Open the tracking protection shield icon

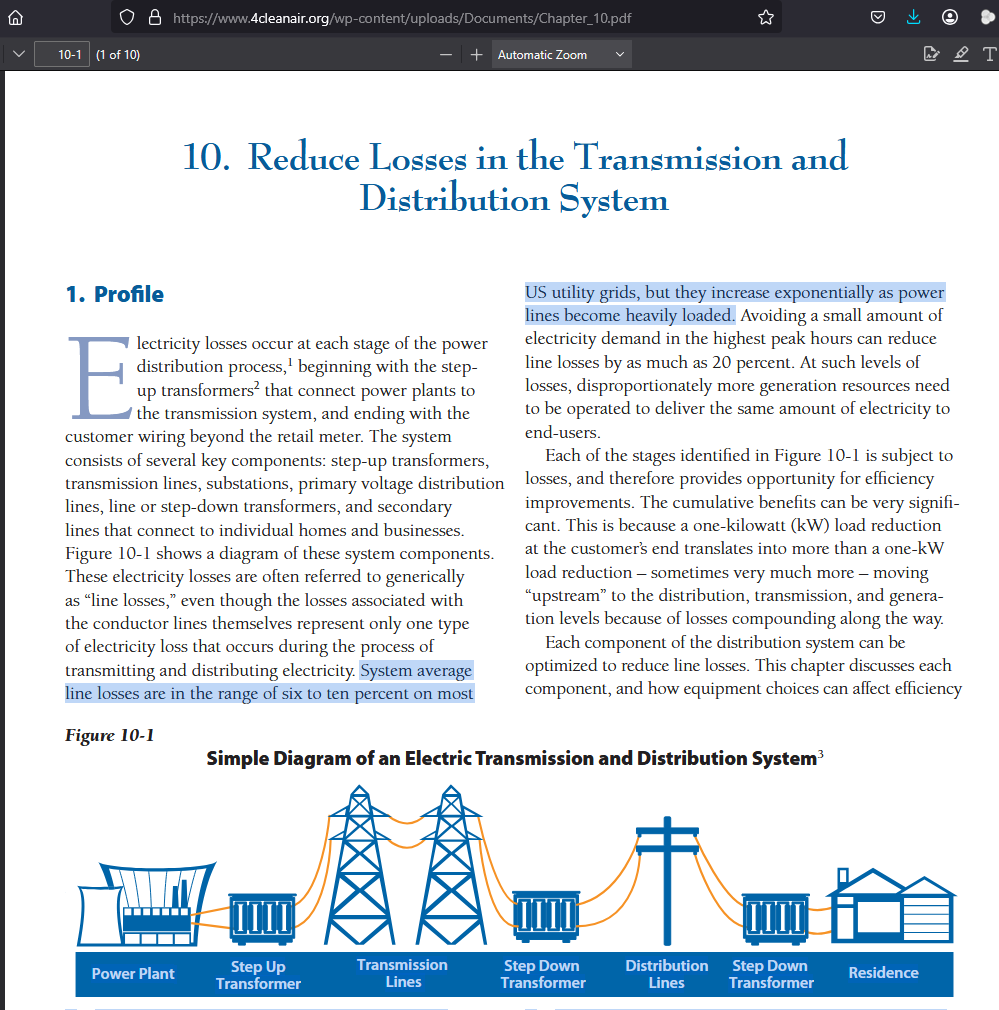pos(127,17)
